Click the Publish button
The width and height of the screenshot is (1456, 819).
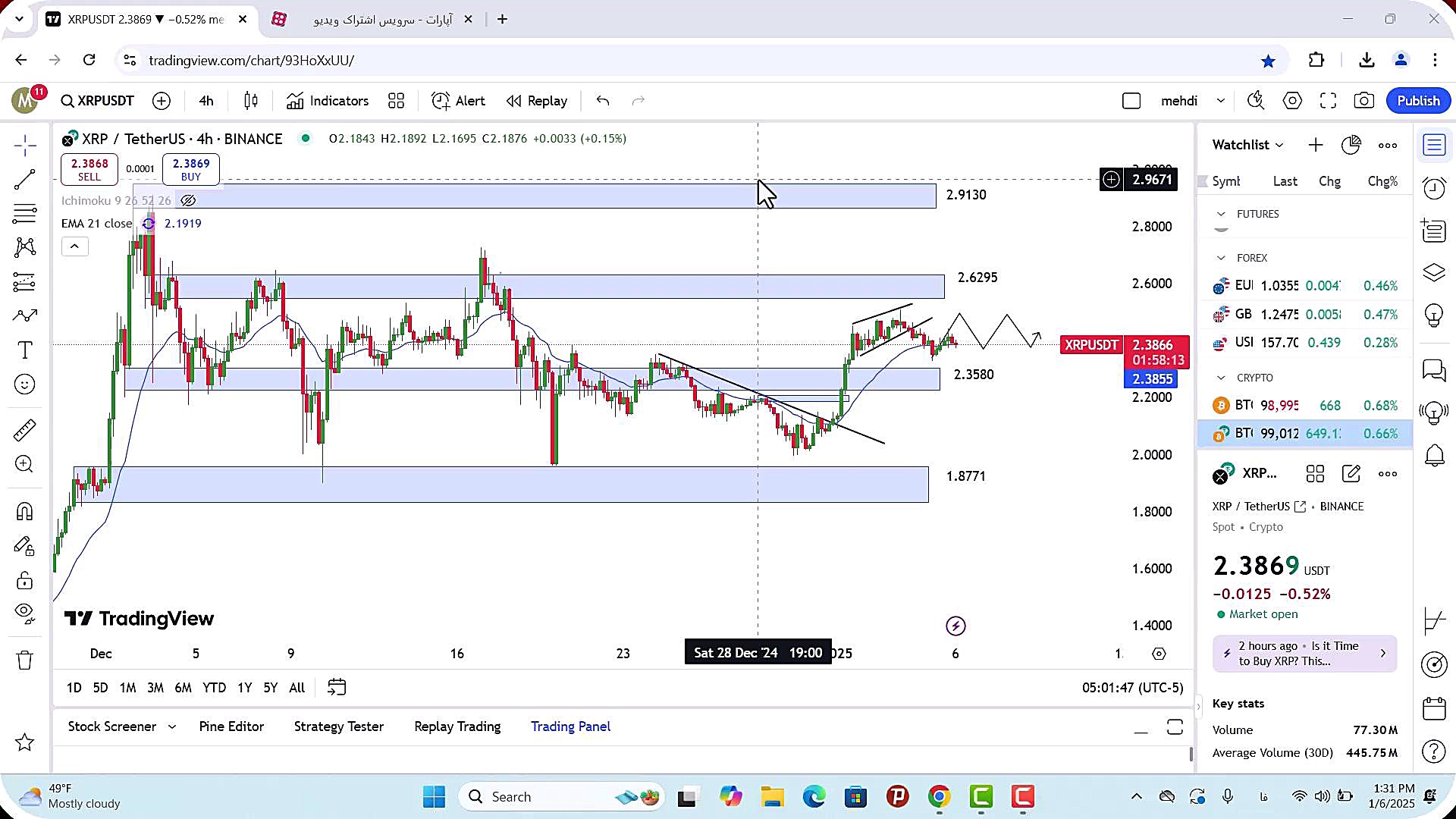click(1418, 101)
